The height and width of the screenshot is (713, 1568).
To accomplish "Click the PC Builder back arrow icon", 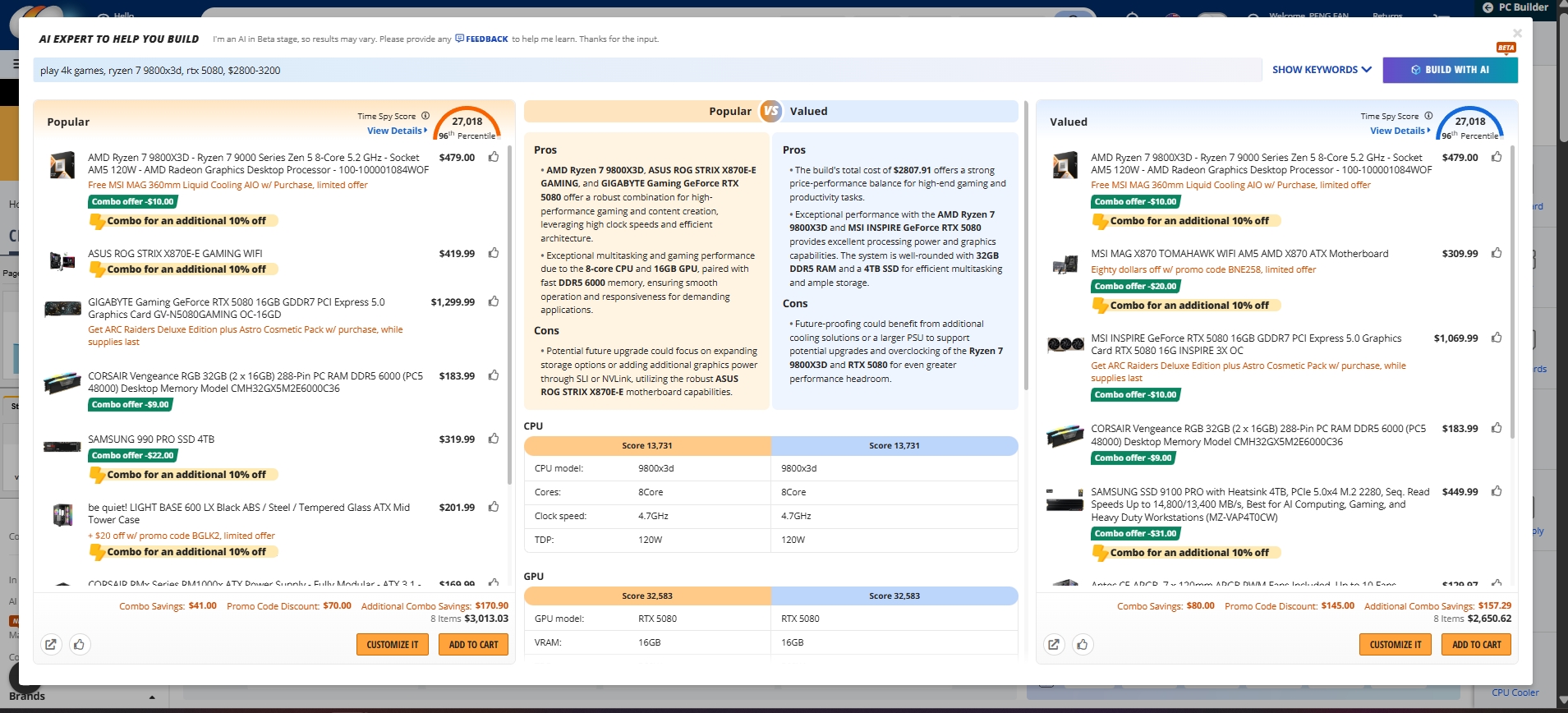I will click(1488, 7).
